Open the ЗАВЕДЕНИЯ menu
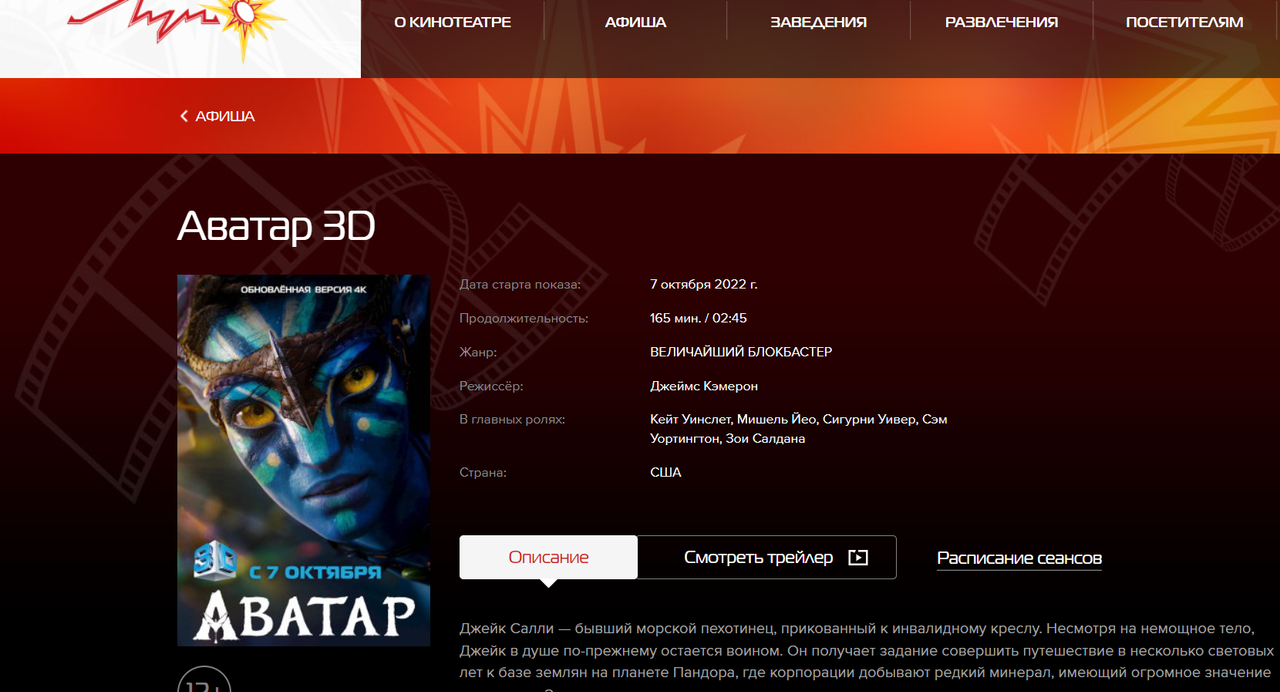Viewport: 1280px width, 692px height. (818, 22)
